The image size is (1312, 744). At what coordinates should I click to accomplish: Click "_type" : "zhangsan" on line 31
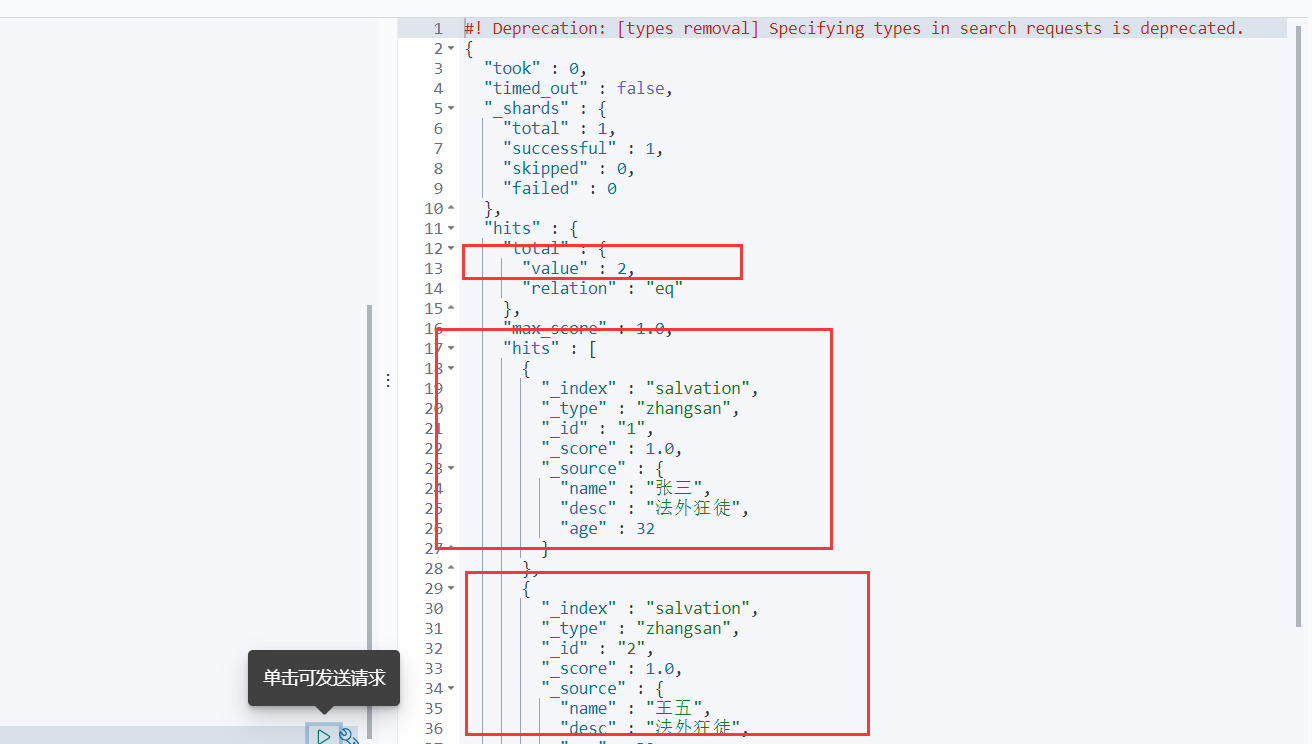640,628
